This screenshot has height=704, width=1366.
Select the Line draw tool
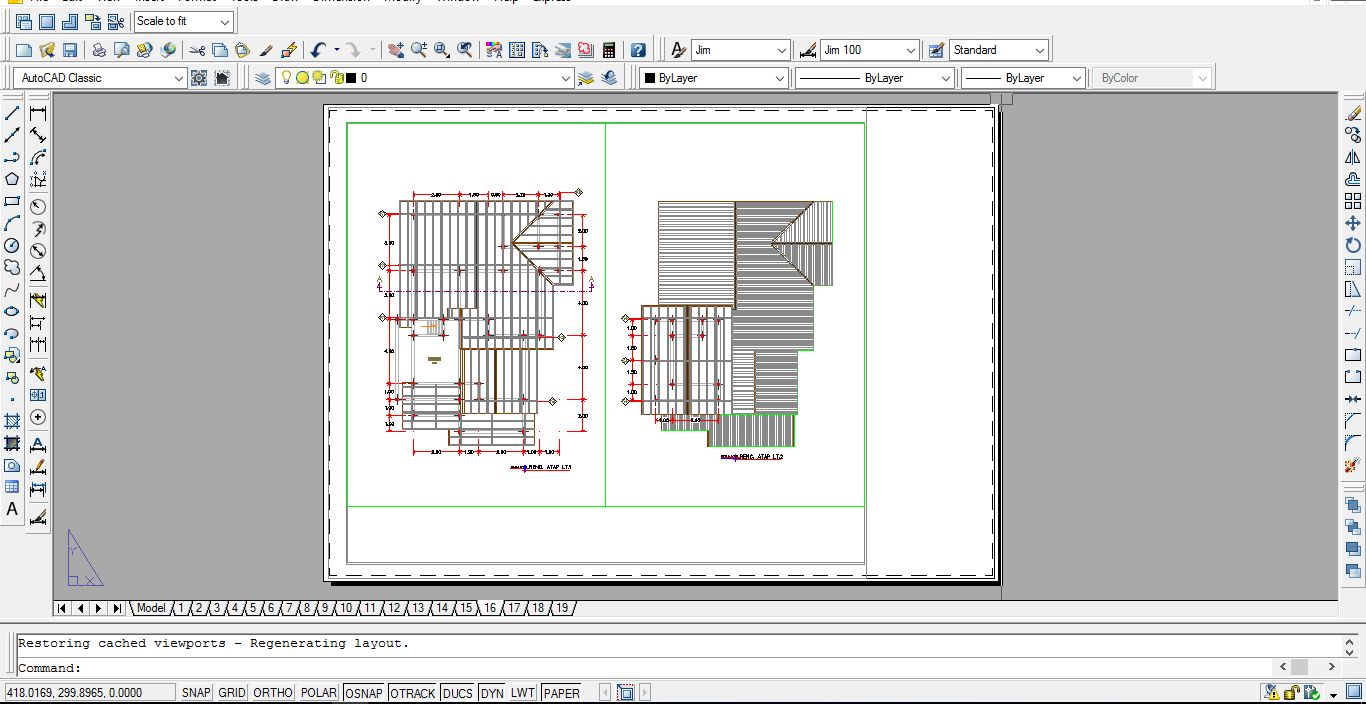(12, 113)
